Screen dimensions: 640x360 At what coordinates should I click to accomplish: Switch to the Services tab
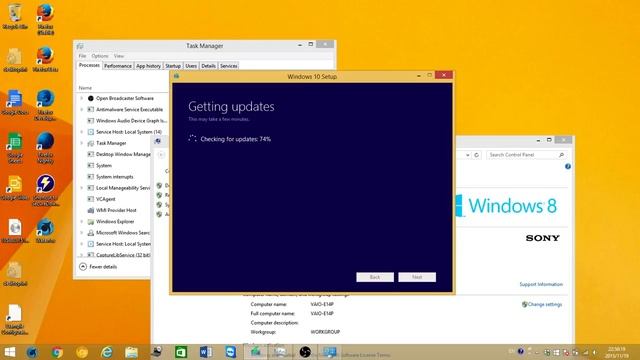coord(229,66)
